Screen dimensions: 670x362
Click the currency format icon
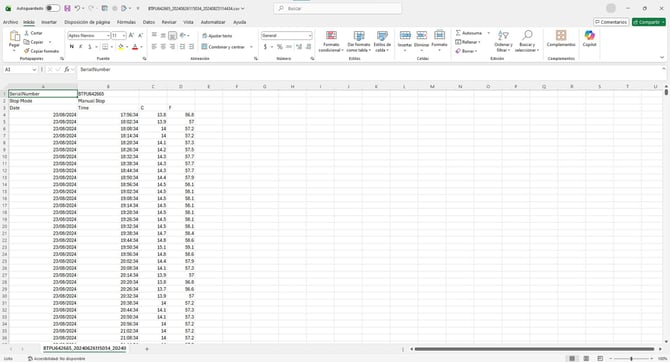[265, 47]
